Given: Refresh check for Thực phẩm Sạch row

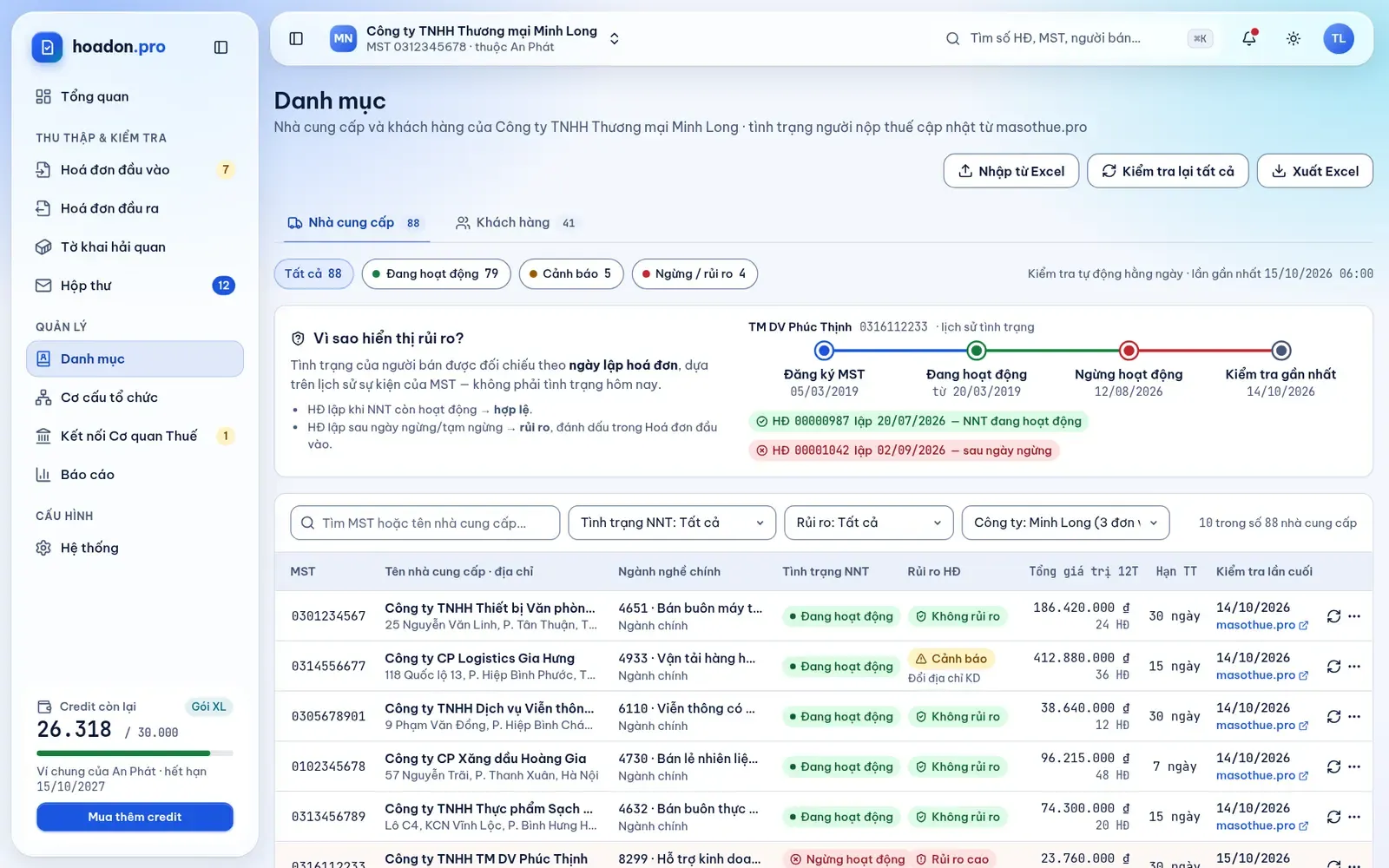Looking at the screenshot, I should (x=1333, y=817).
